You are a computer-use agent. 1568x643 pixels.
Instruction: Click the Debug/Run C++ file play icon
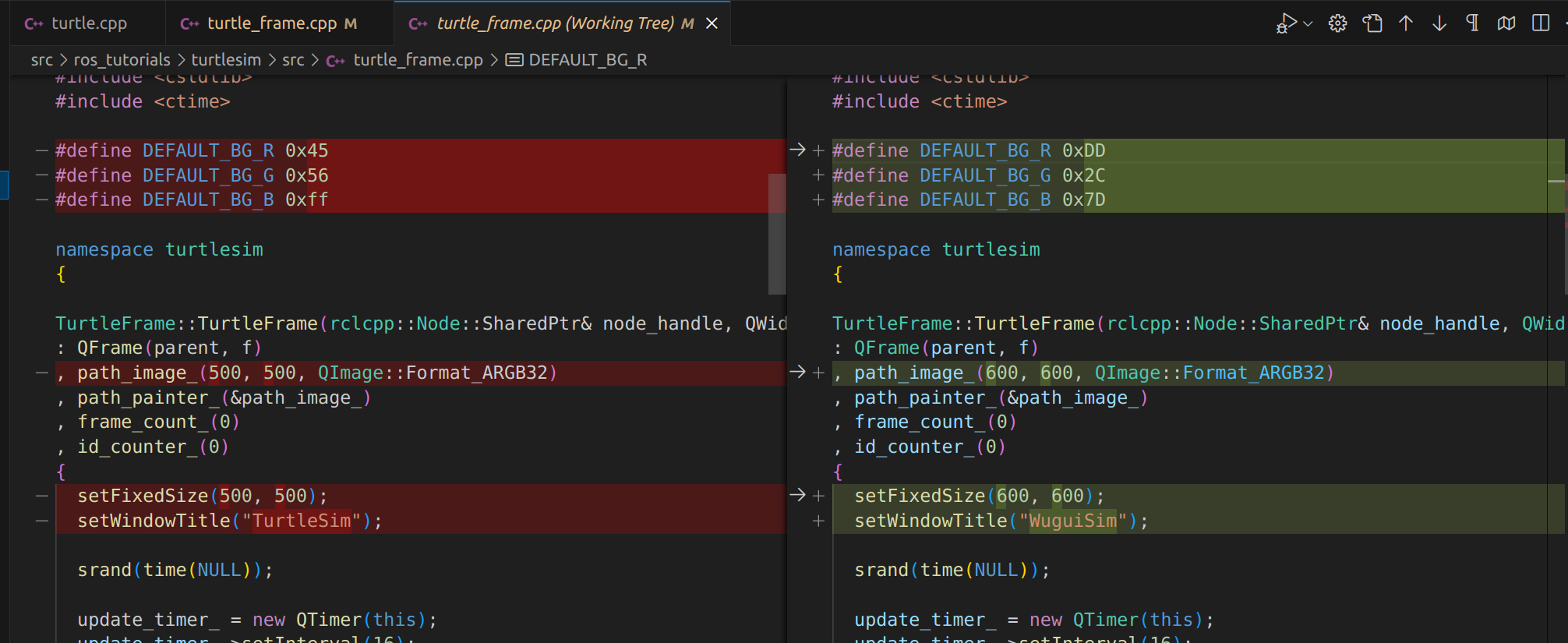coord(1286,23)
